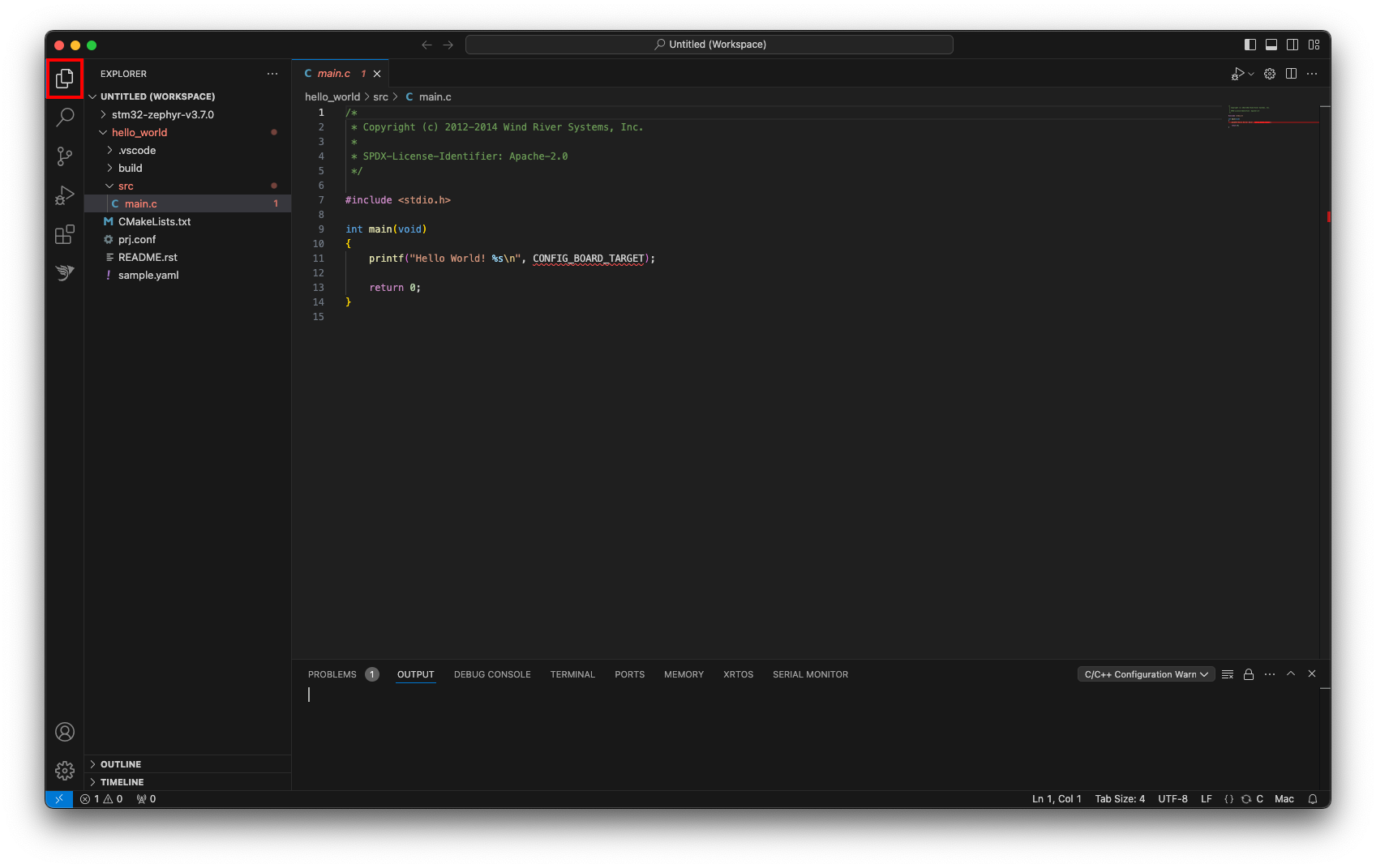Switch to the SERIAL MONITOR tab
Image resolution: width=1376 pixels, height=868 pixels.
810,673
